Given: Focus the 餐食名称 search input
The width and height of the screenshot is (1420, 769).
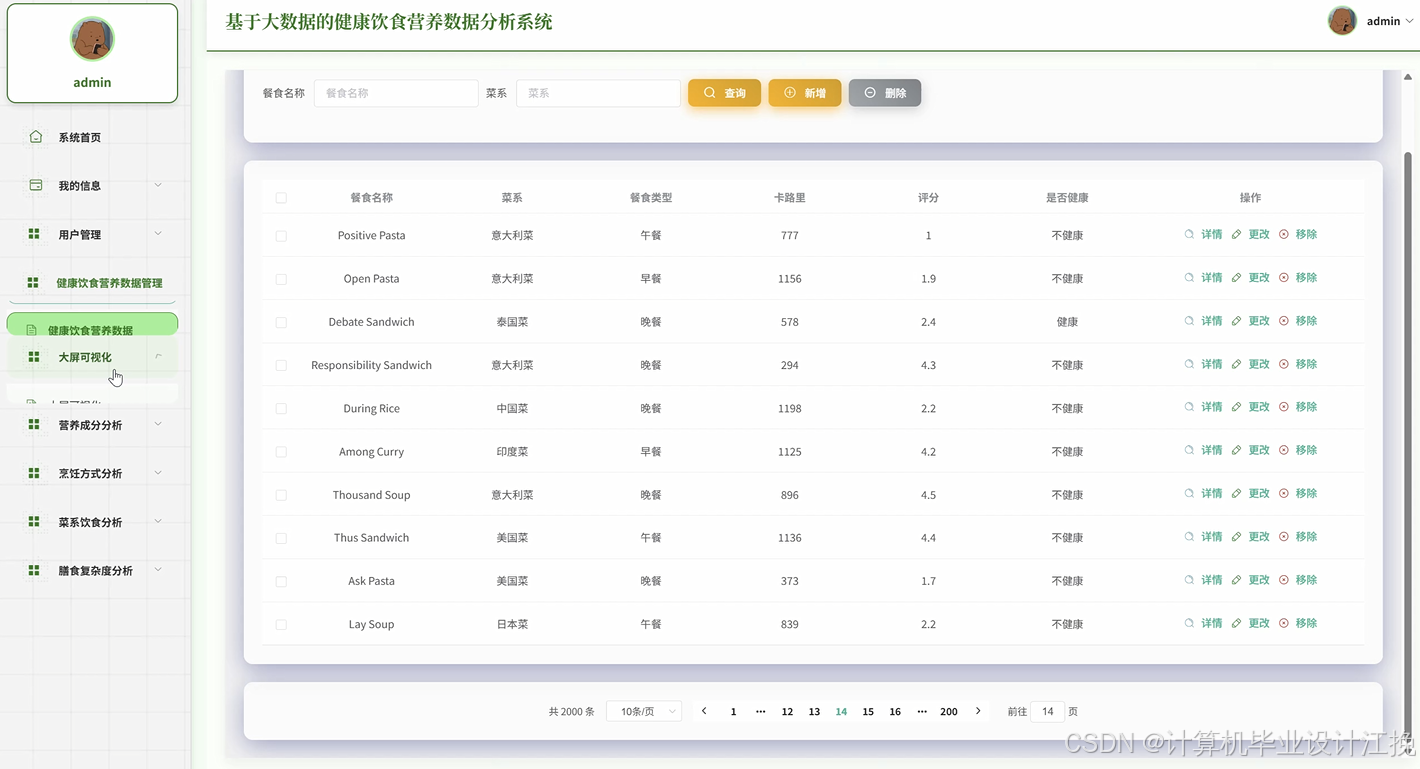Looking at the screenshot, I should 396,93.
